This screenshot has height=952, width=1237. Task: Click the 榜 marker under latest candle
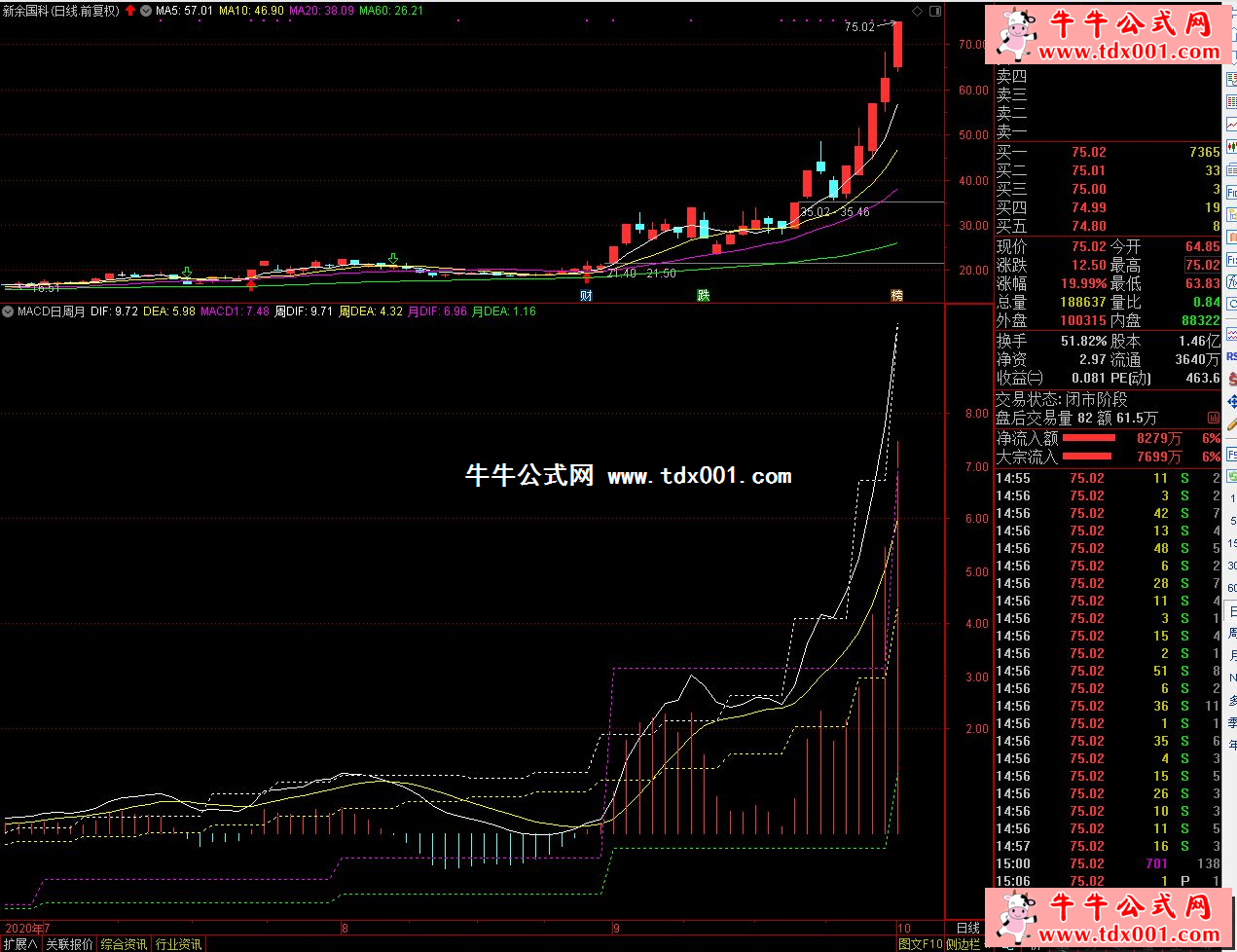pos(897,295)
